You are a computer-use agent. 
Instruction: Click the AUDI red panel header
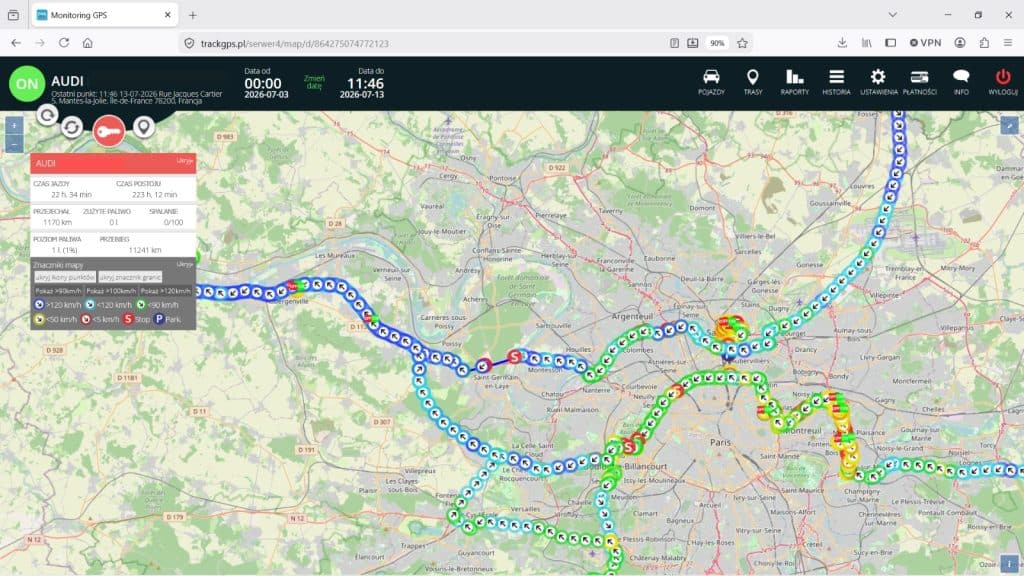113,163
